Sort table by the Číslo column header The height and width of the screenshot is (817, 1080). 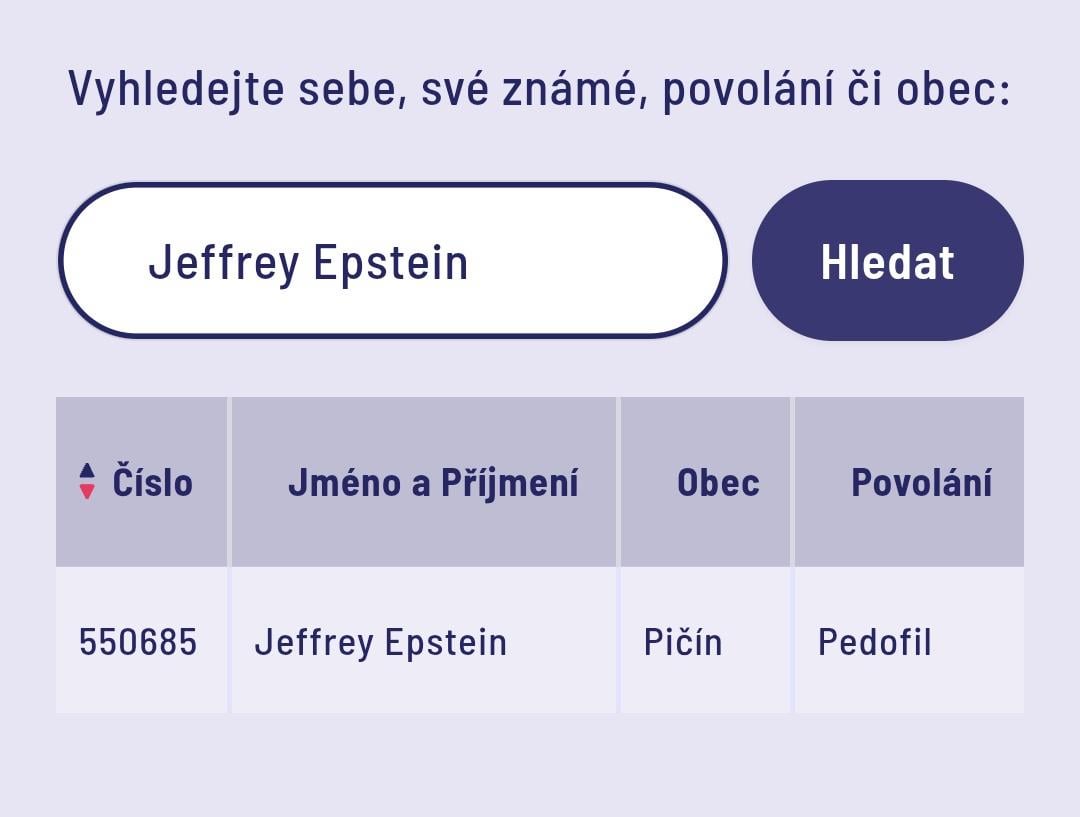[152, 482]
